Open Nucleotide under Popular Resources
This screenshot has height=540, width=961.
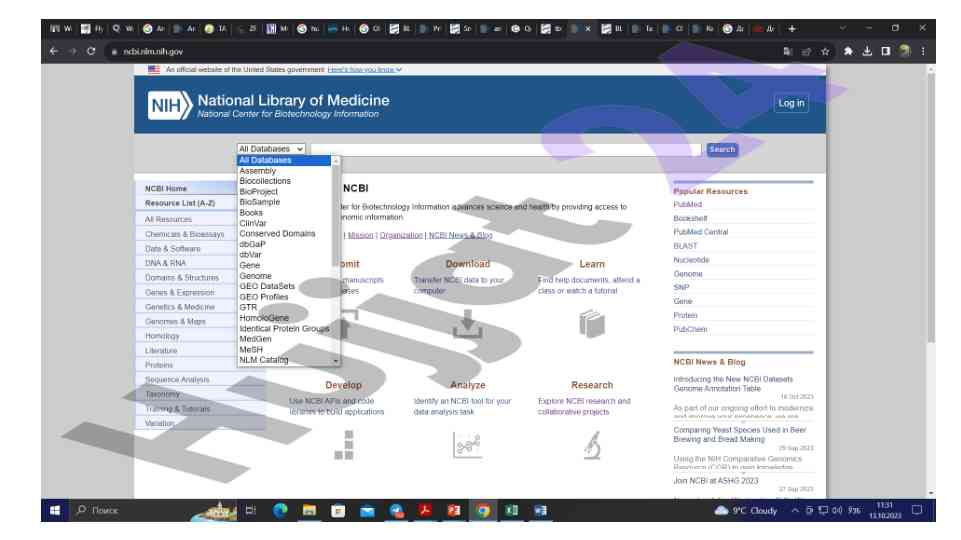[x=691, y=260]
